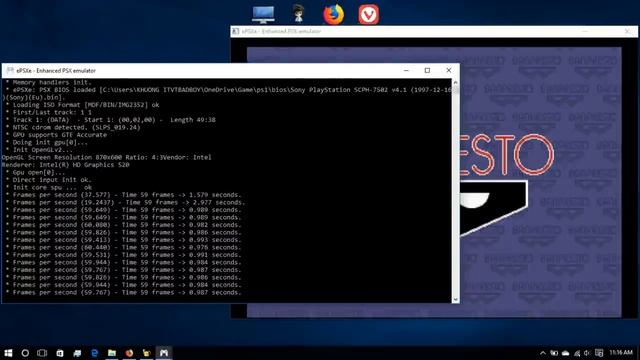Open the Action Center notifications icon
The width and height of the screenshot is (640, 360).
pyautogui.click(x=599, y=353)
